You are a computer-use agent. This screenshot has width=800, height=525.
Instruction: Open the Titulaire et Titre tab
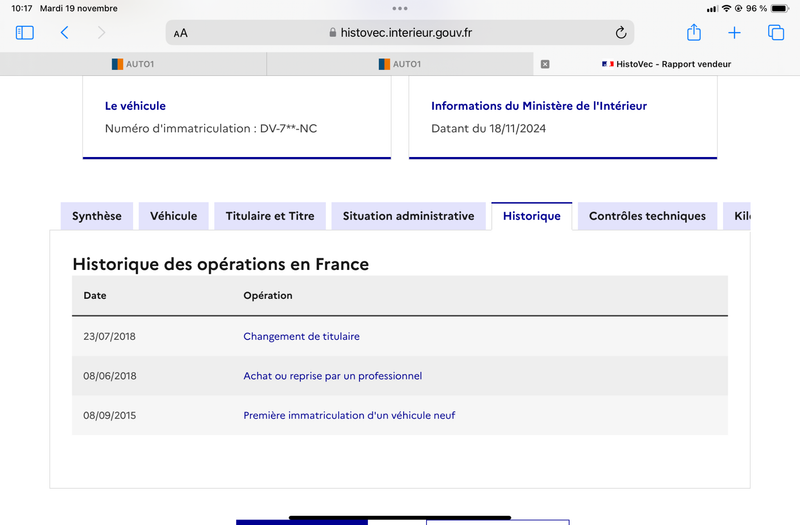pyautogui.click(x=270, y=216)
